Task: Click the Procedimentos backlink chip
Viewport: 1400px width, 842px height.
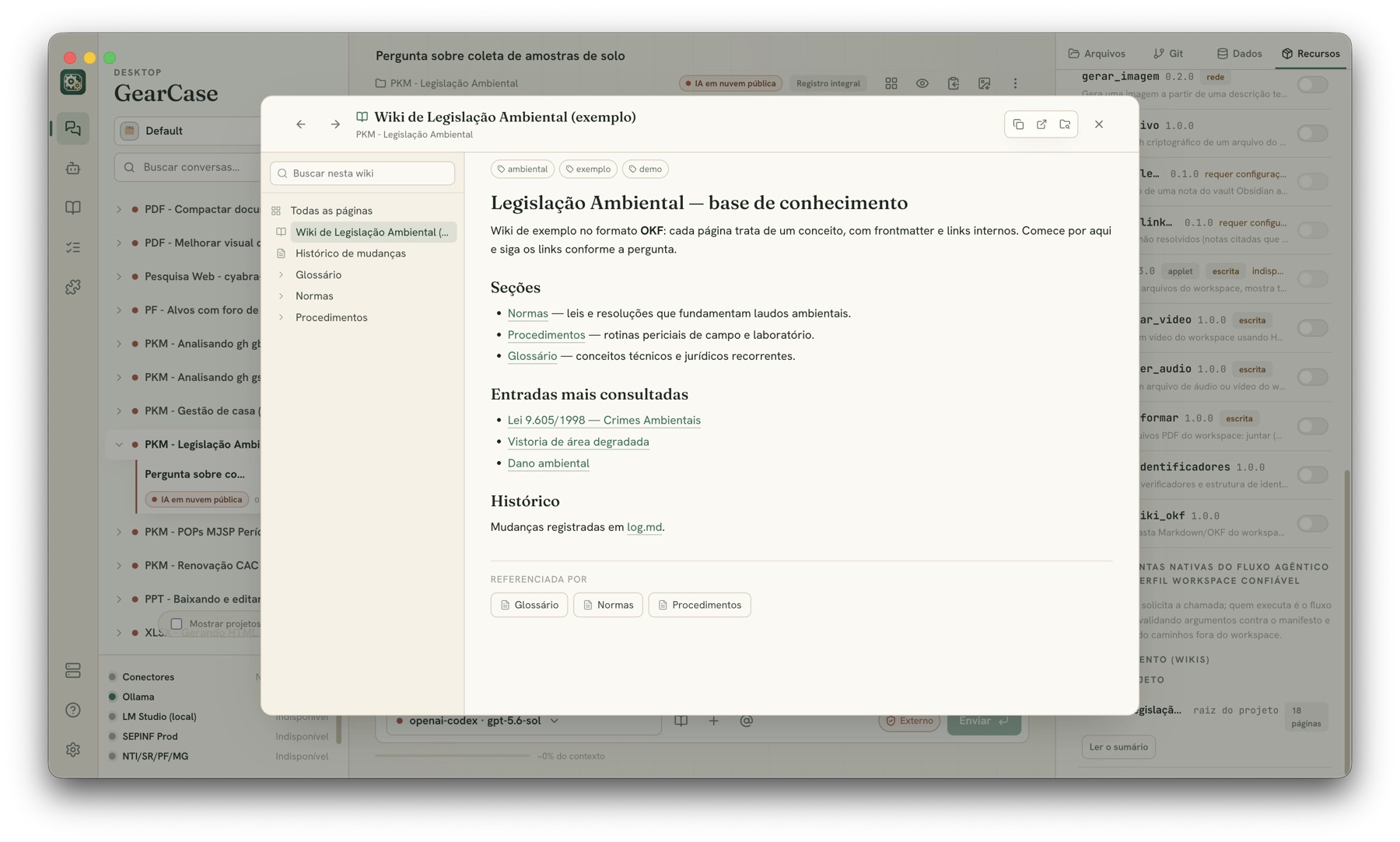Action: (699, 605)
